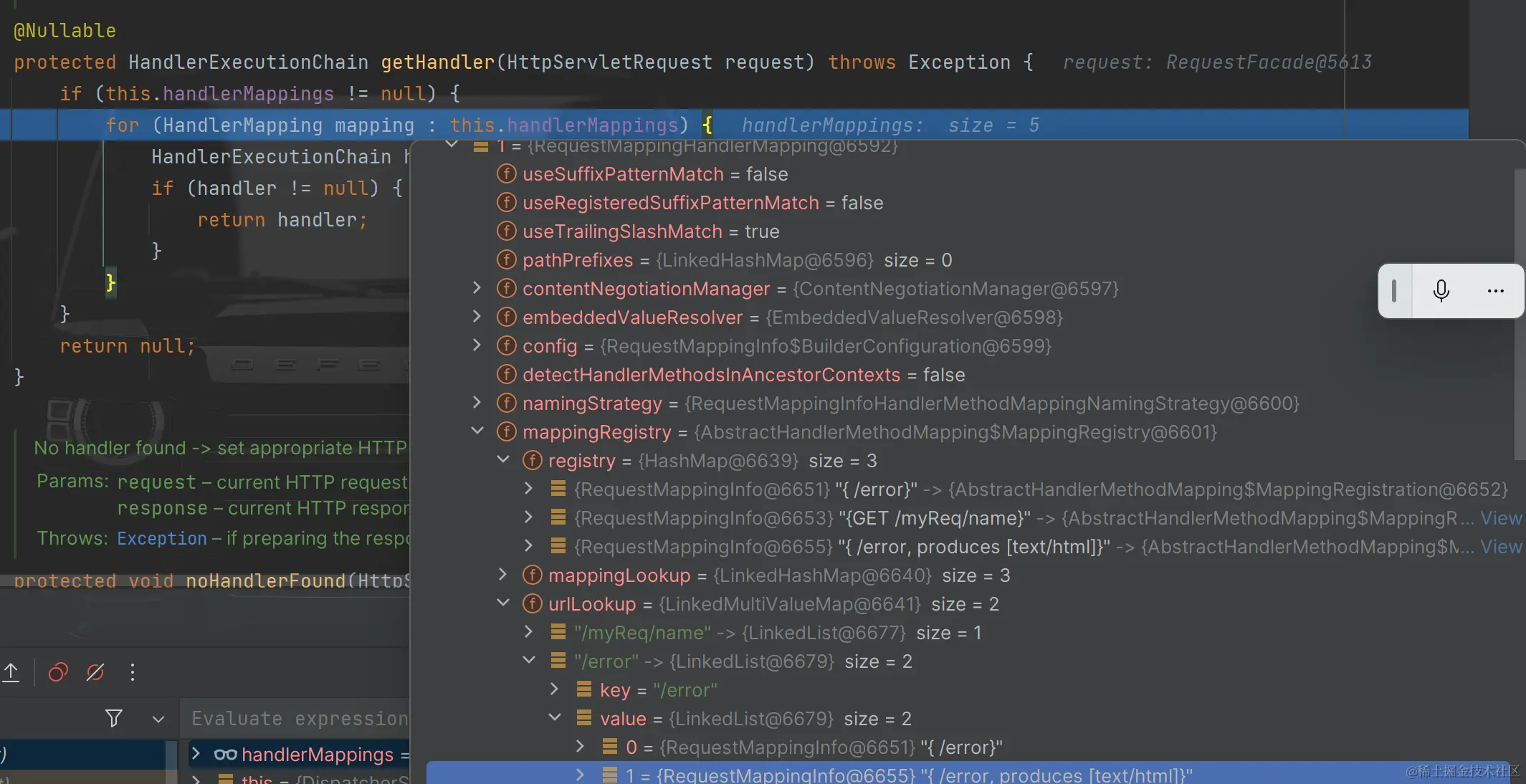Expand the contentNegotiationManager field
The image size is (1526, 784).
point(477,288)
